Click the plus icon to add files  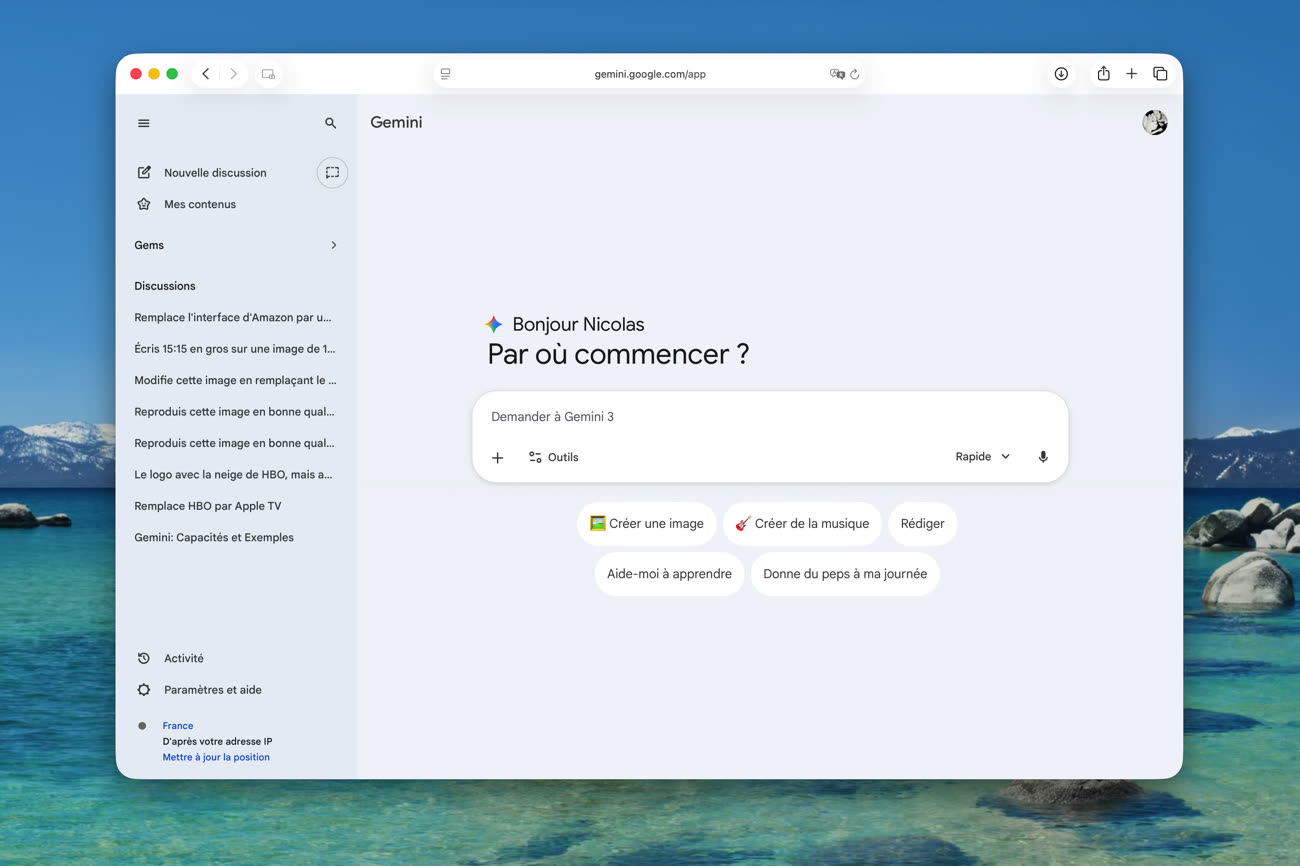click(497, 457)
